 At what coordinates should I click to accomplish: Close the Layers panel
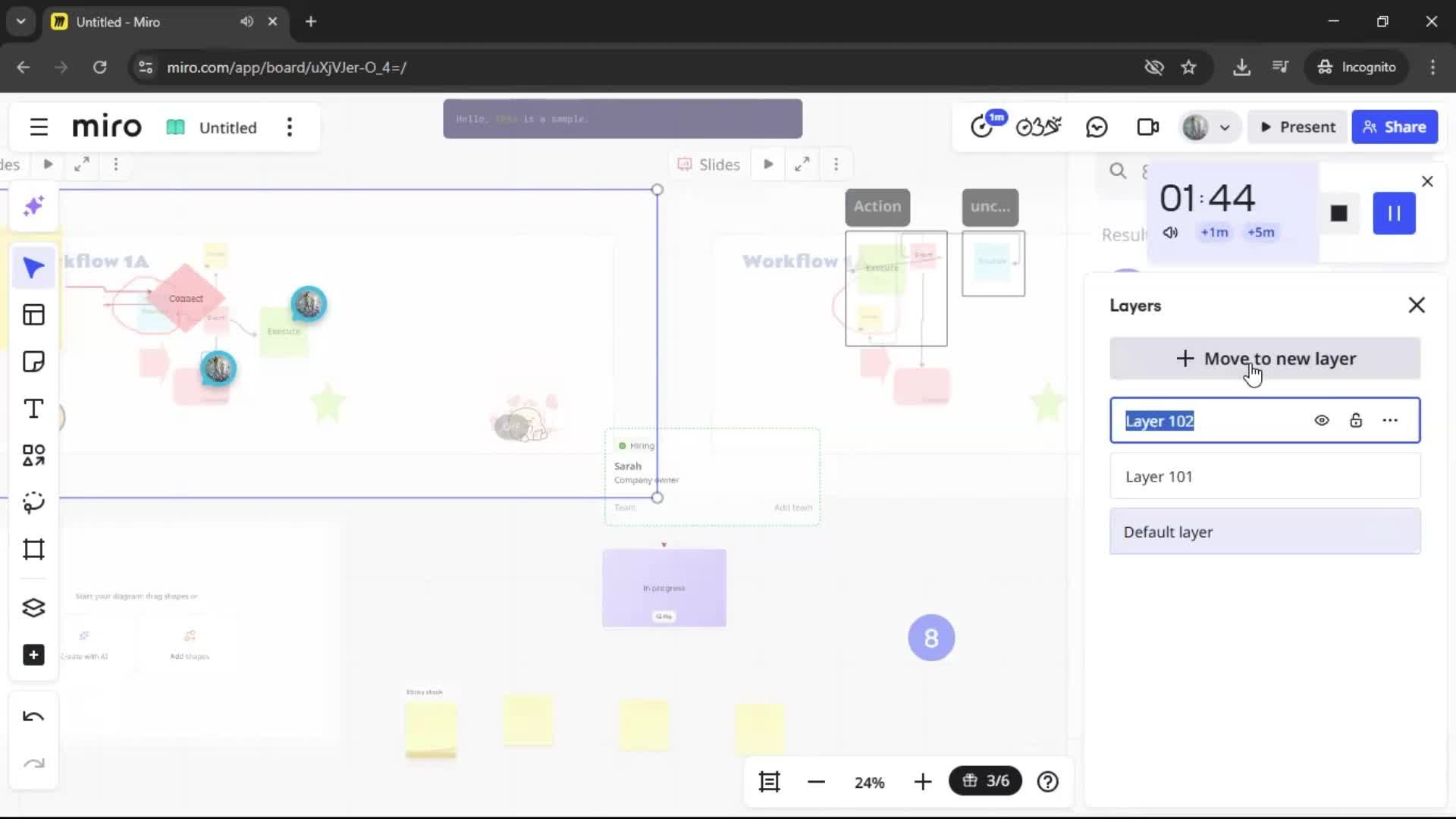click(1417, 305)
